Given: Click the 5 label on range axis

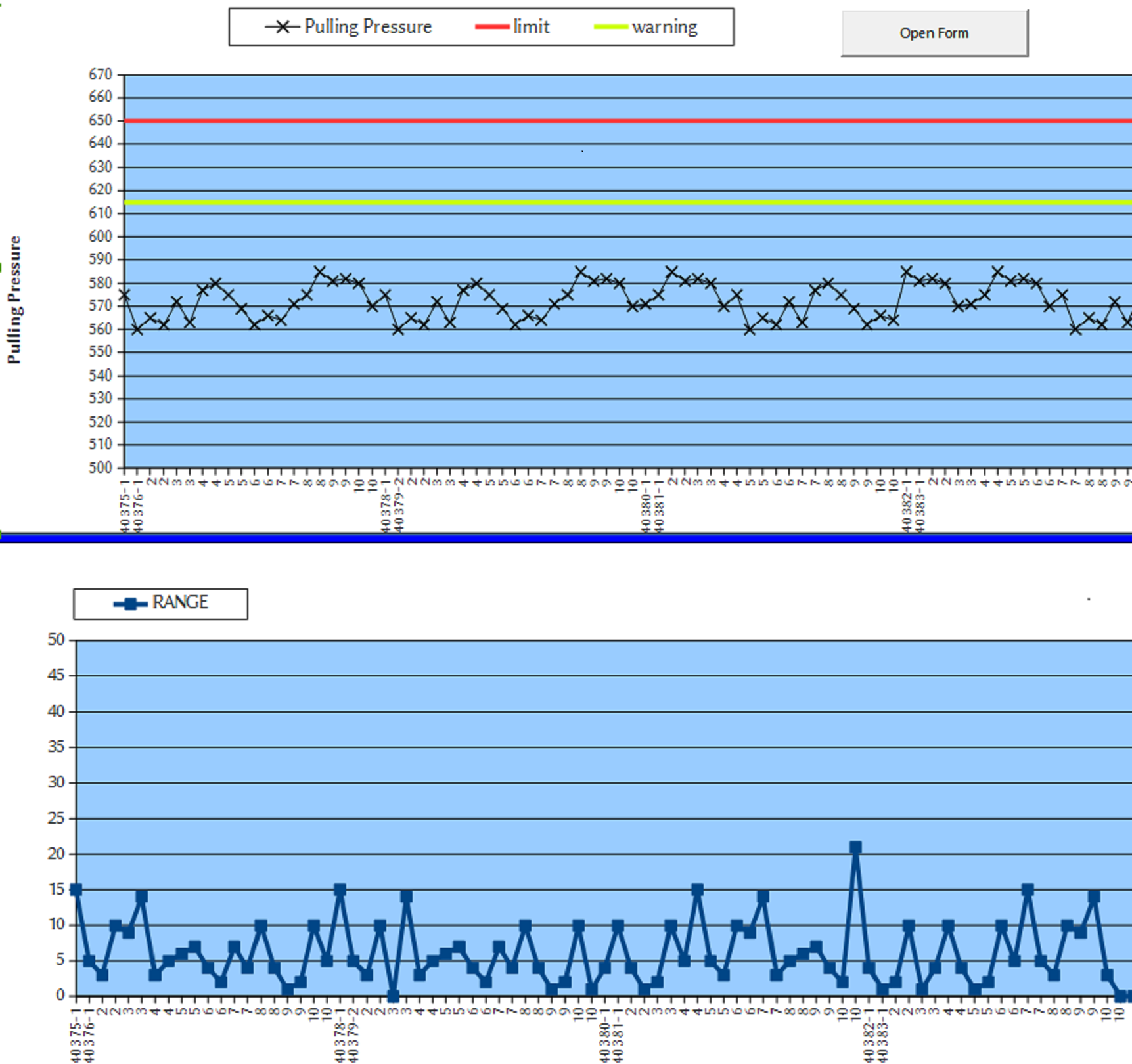Looking at the screenshot, I should [x=60, y=960].
